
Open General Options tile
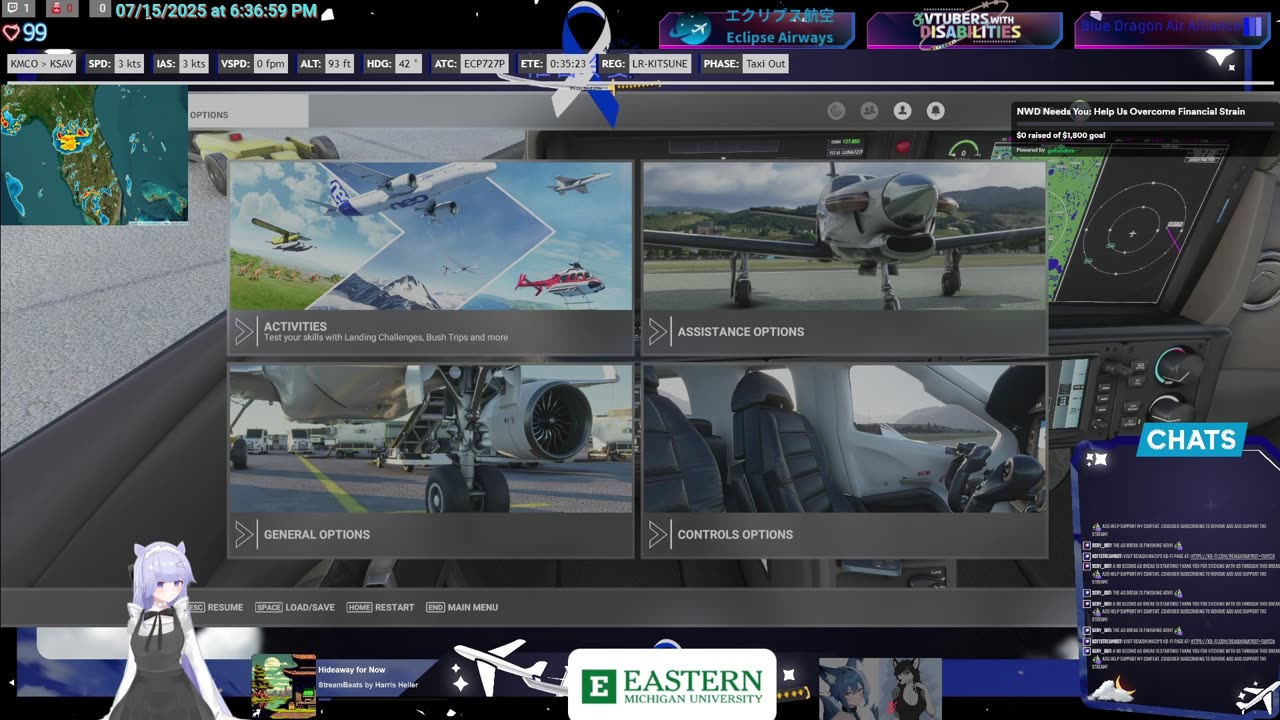pyautogui.click(x=431, y=460)
